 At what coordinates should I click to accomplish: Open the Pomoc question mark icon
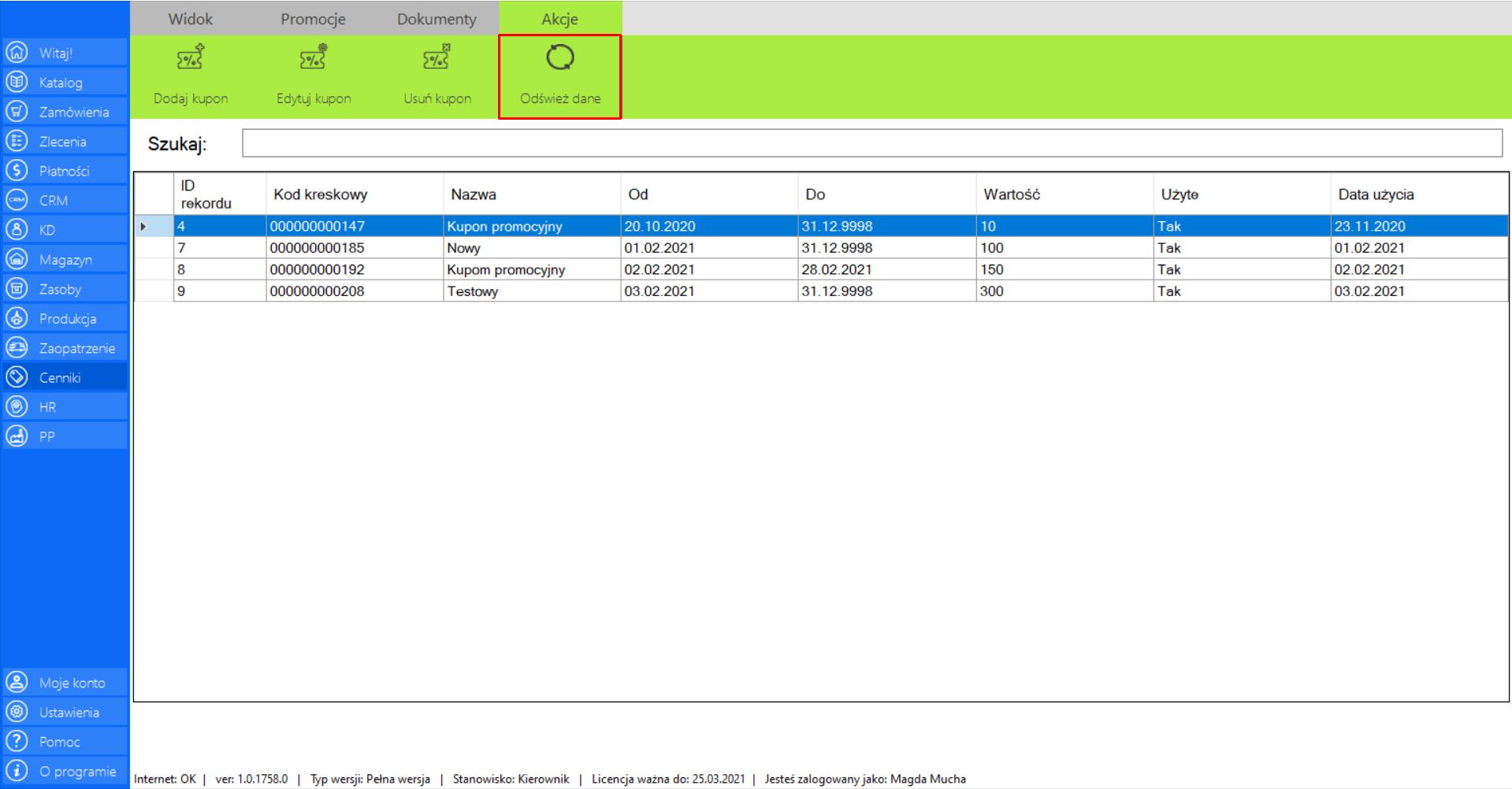tap(17, 742)
